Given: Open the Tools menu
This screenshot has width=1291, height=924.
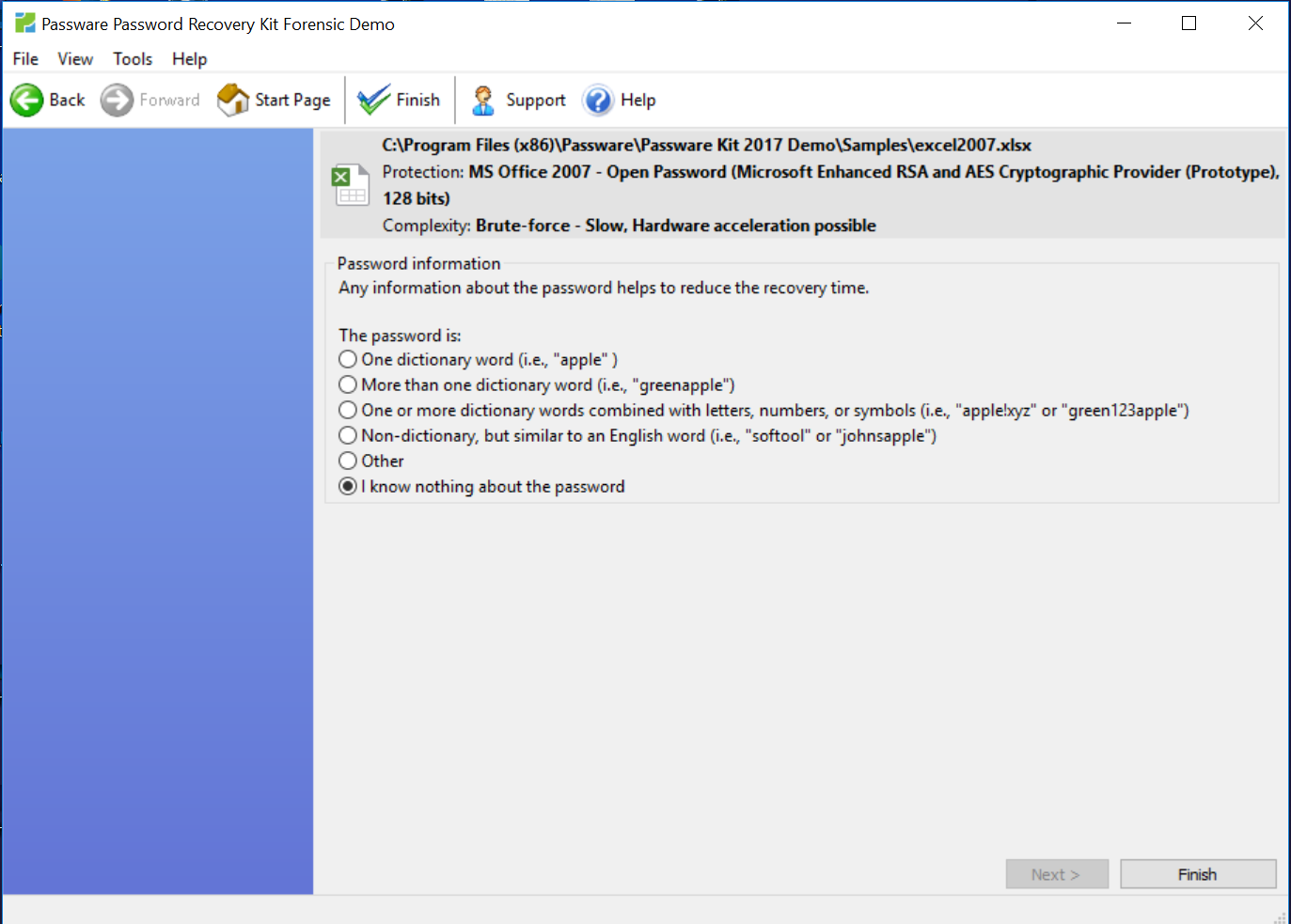Looking at the screenshot, I should 132,58.
